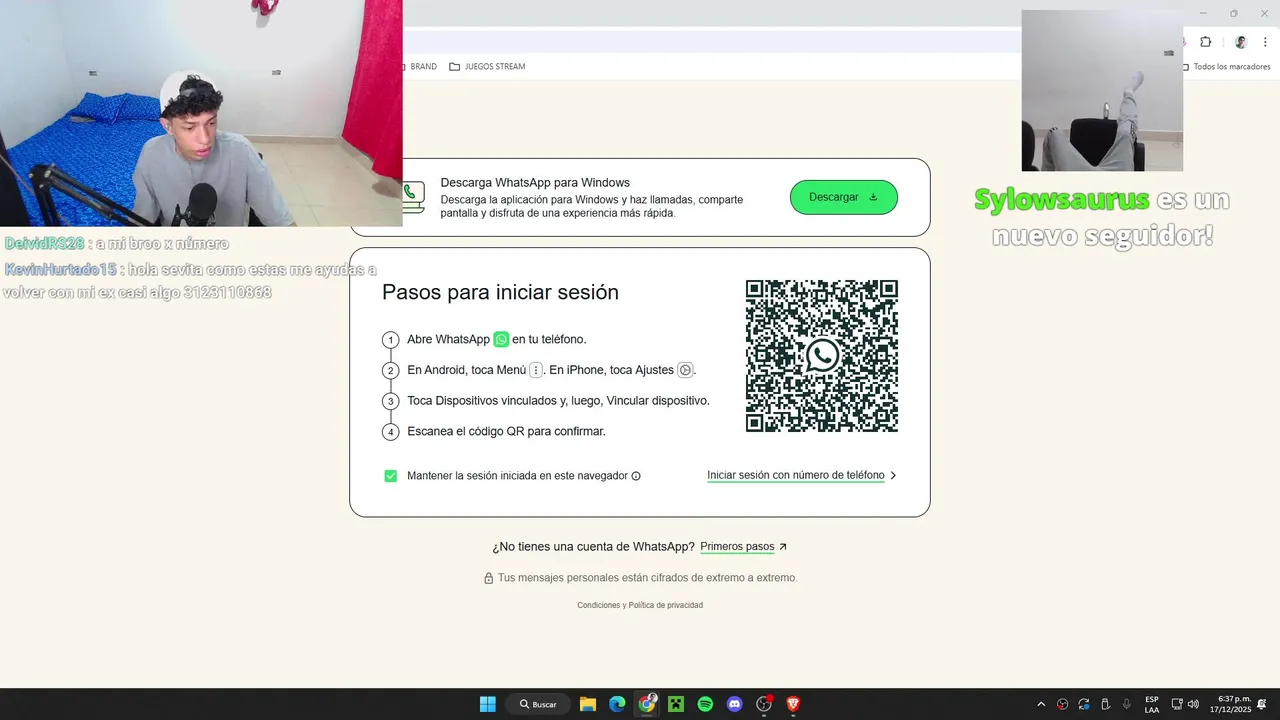
Task: Click the iPhone Ajustes gear icon in step 2
Action: 685,370
